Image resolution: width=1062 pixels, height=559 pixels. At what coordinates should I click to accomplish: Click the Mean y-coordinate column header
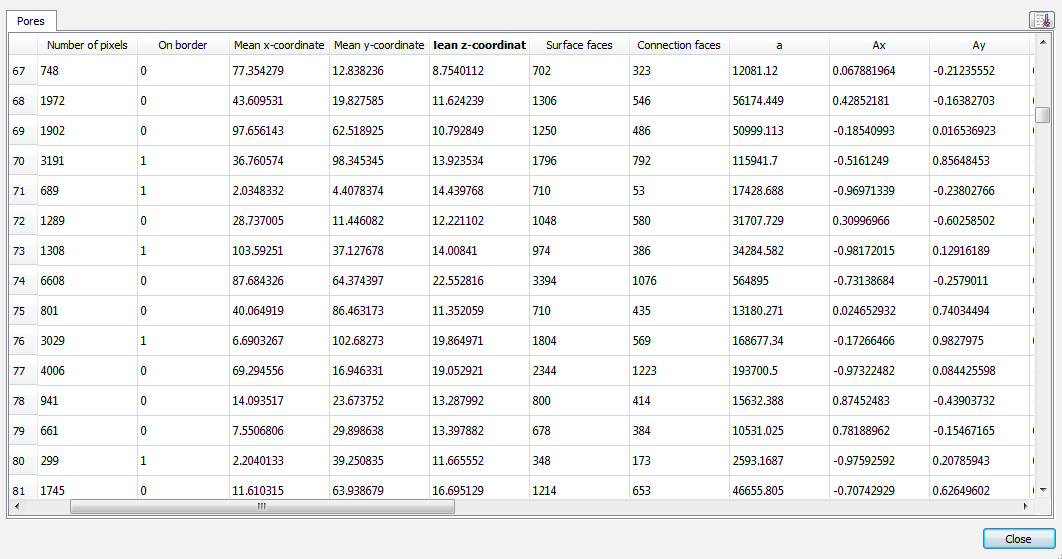(379, 45)
